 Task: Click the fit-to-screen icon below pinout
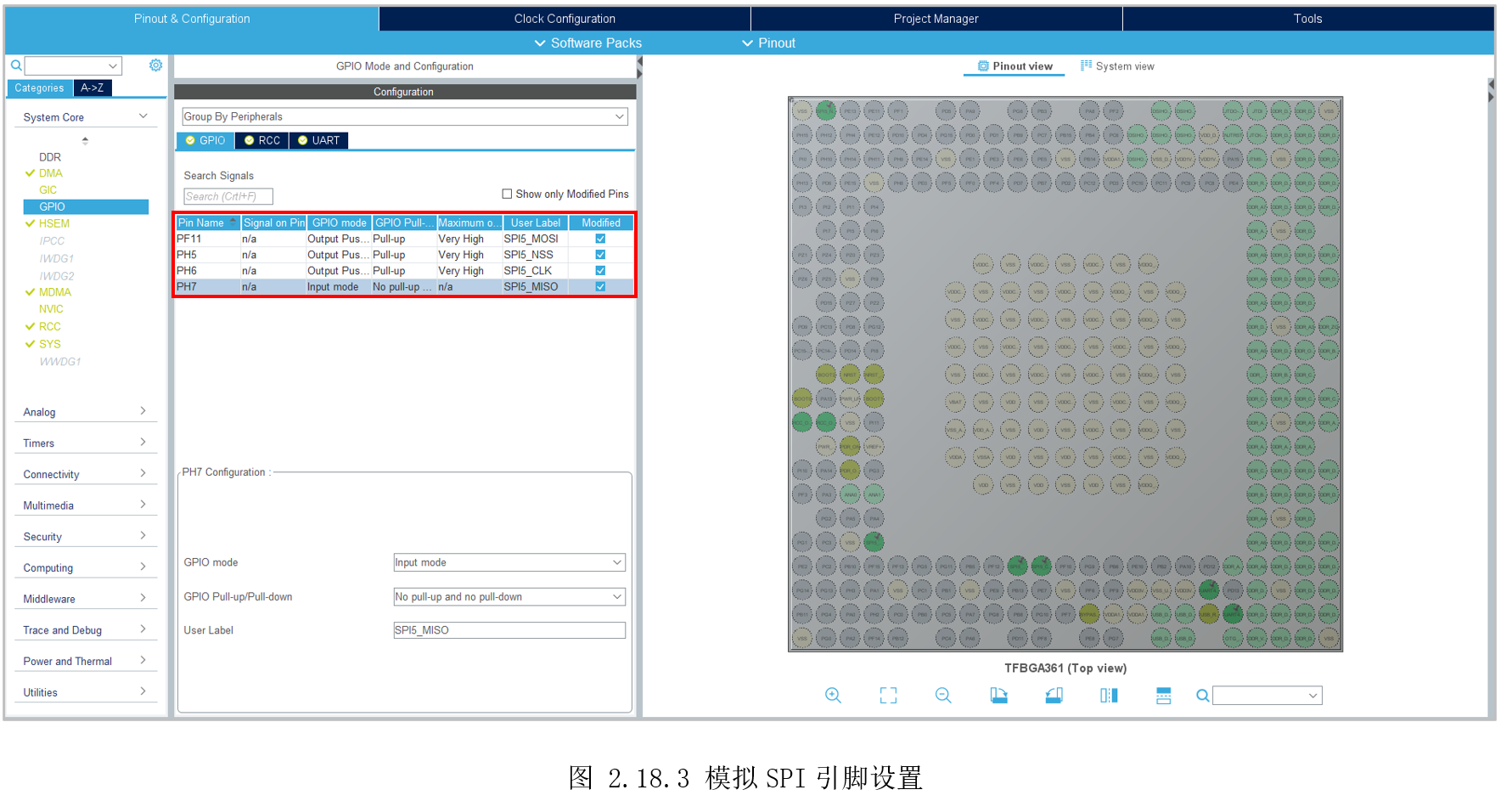click(x=888, y=696)
